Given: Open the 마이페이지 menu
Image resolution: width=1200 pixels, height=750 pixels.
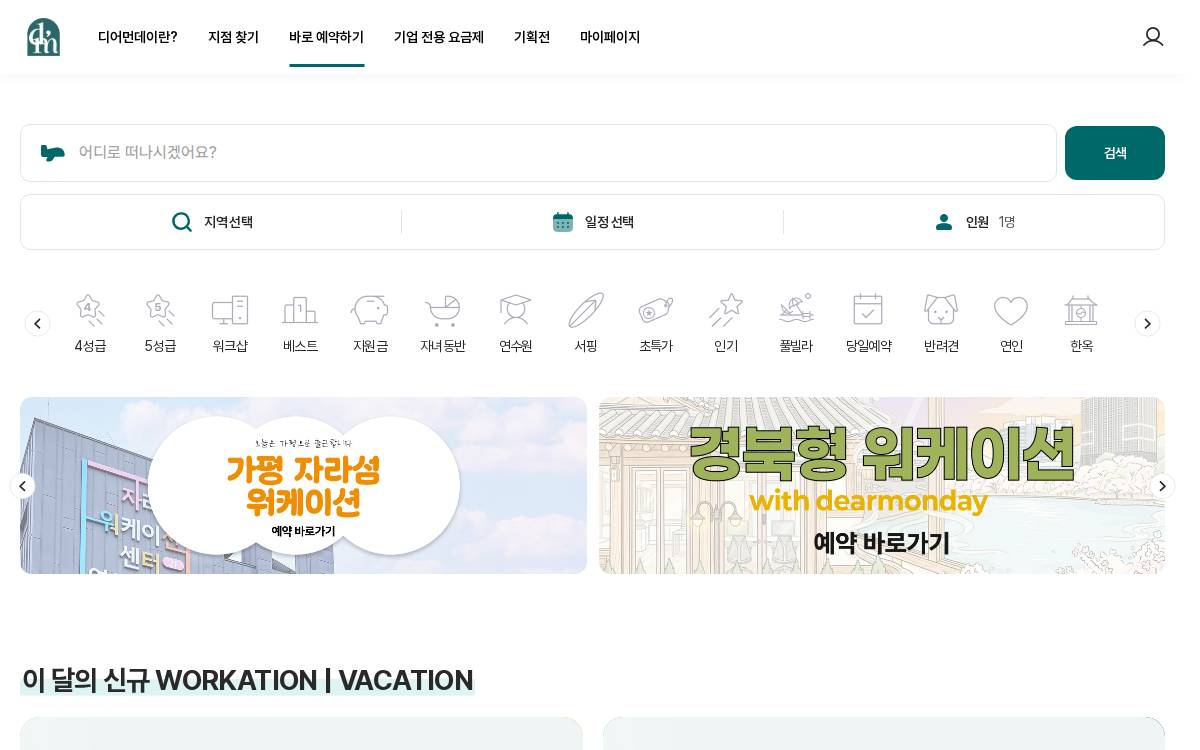Looking at the screenshot, I should [x=610, y=37].
